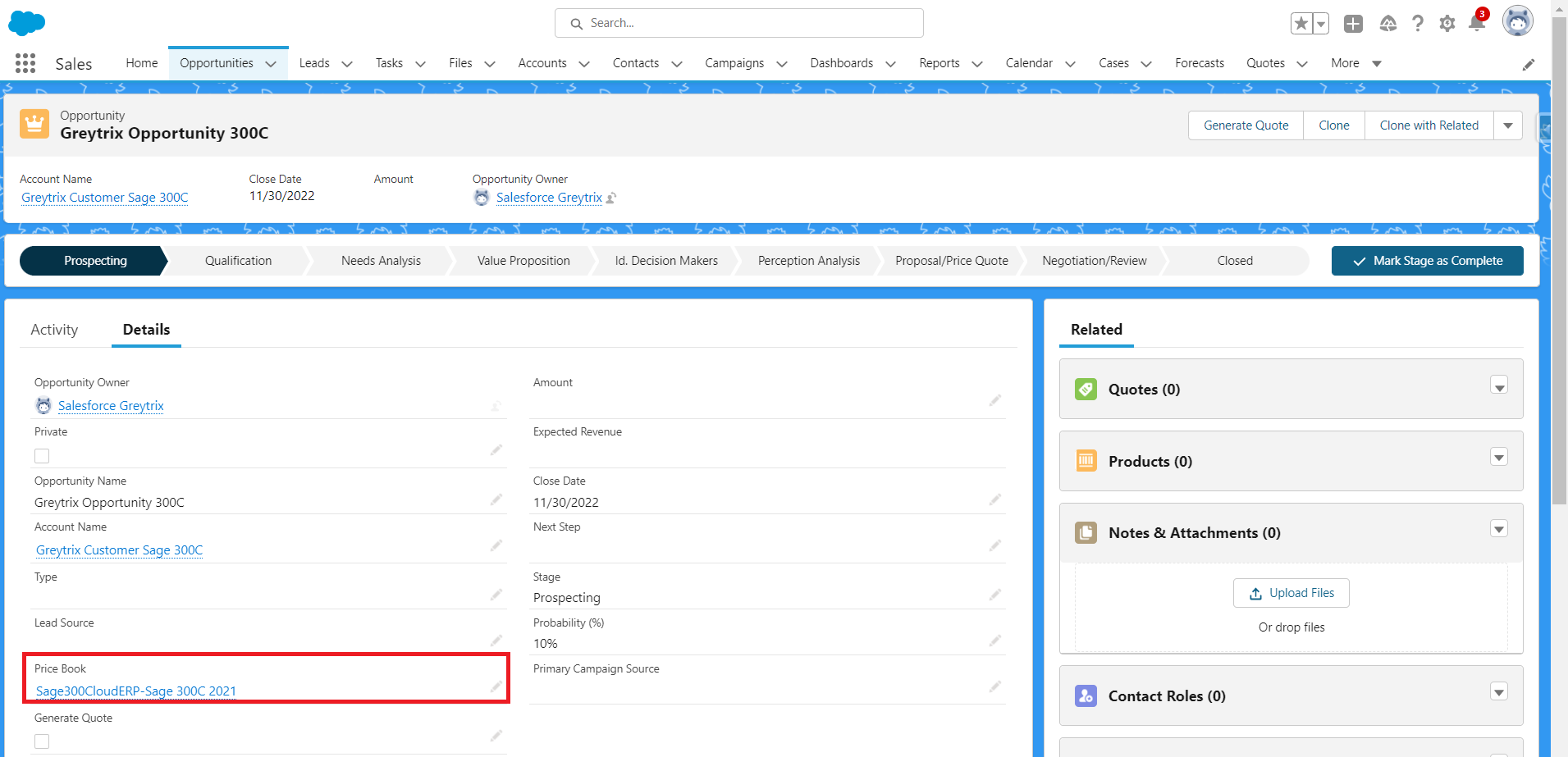Click Mark Stage as Complete
The width and height of the screenshot is (1568, 757).
(x=1428, y=261)
